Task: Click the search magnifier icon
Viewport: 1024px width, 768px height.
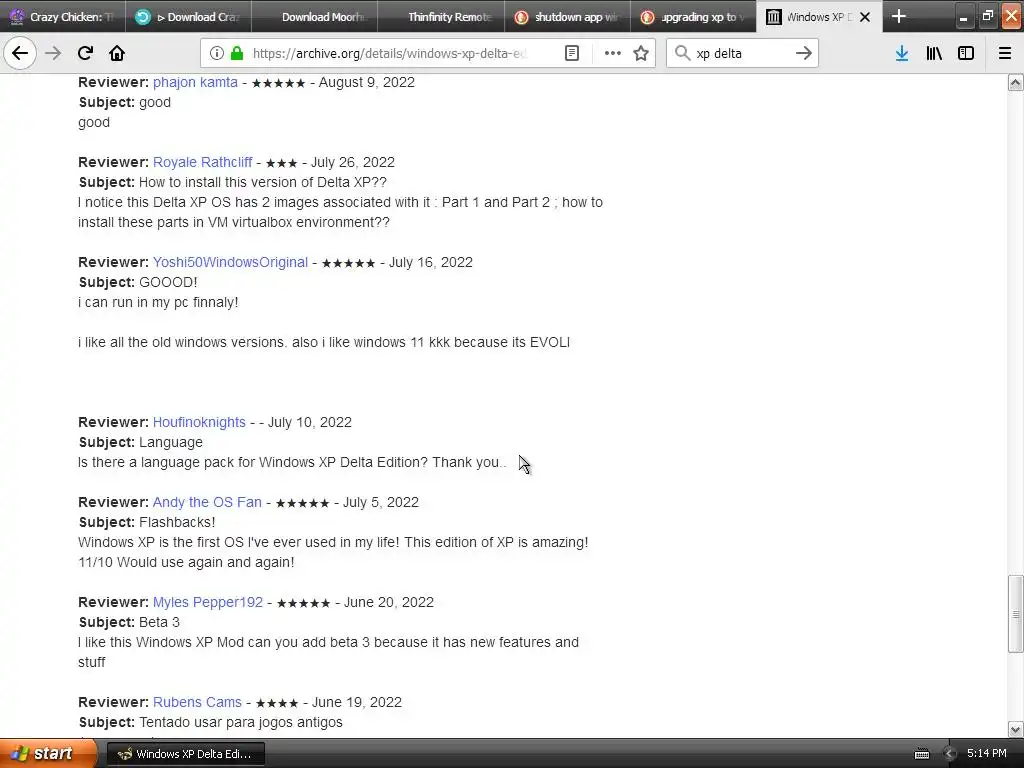Action: [x=682, y=53]
